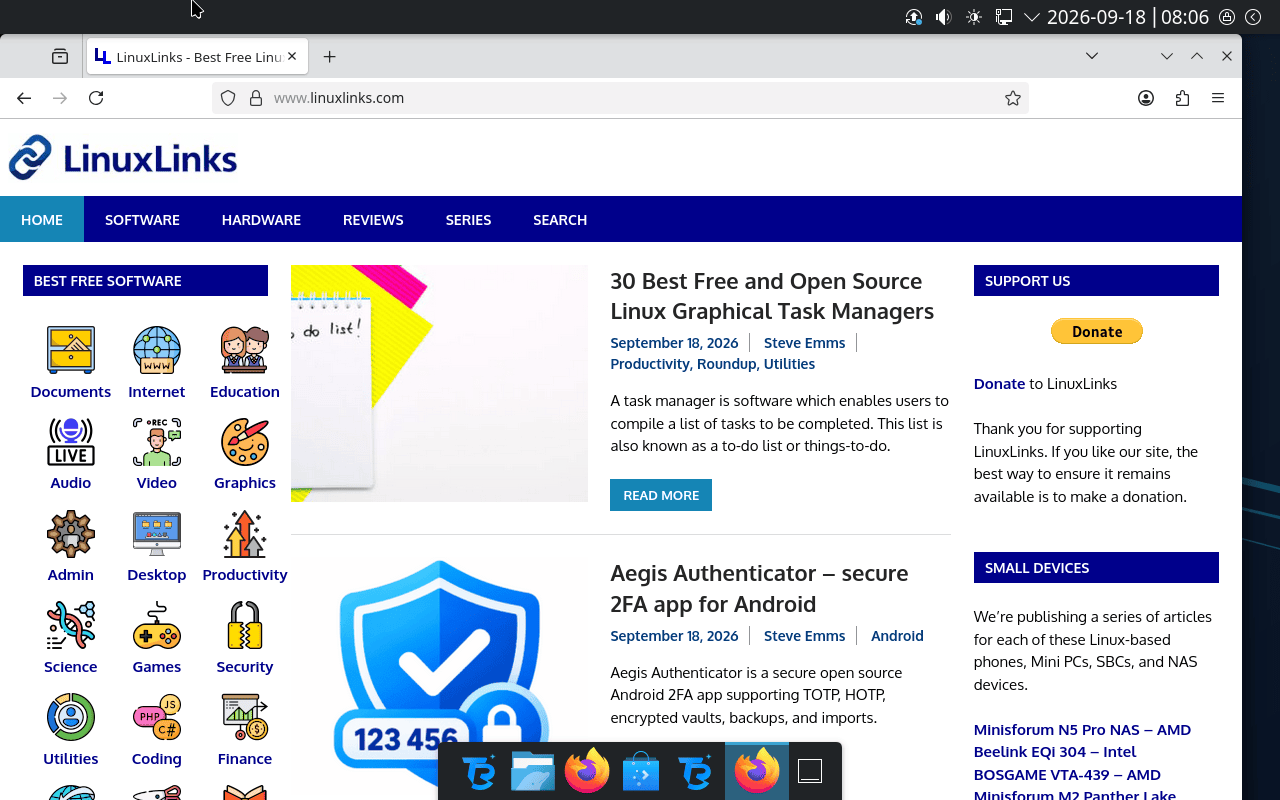Open Firefox application hamburger menu
This screenshot has width=1280, height=800.
click(1218, 98)
